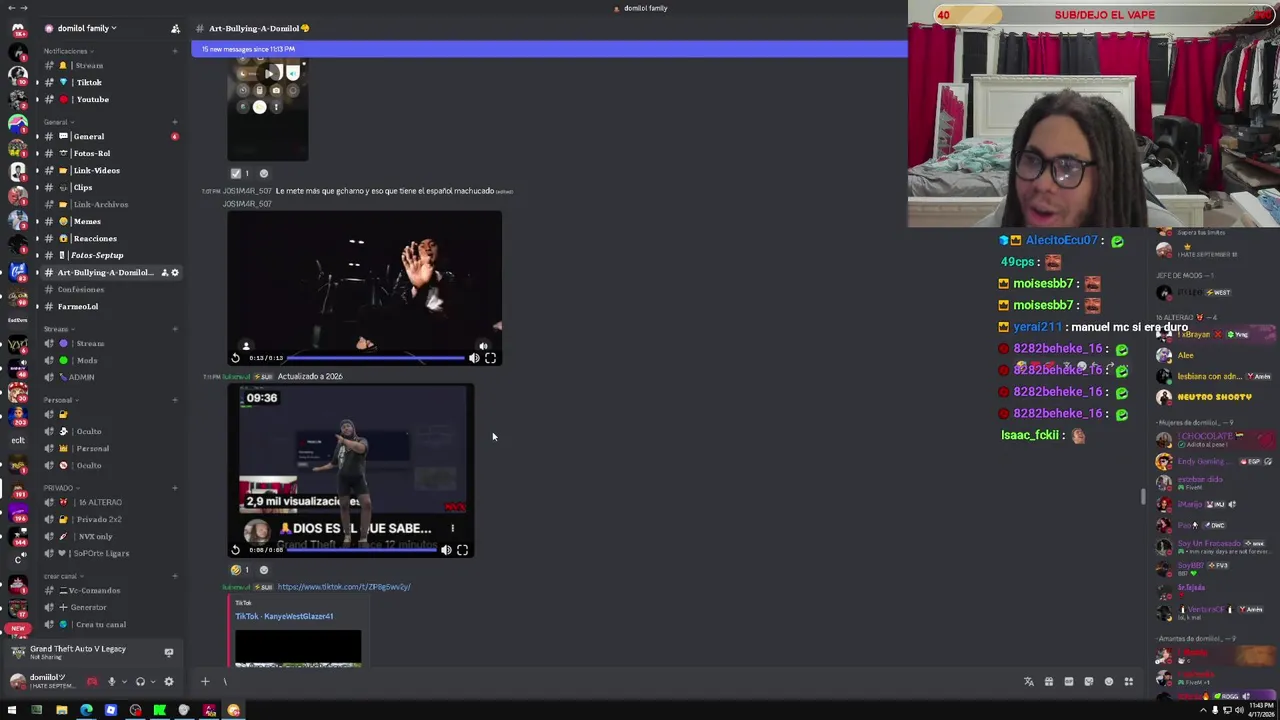Click the 15 new messages banner
Image resolution: width=1280 pixels, height=720 pixels.
click(549, 49)
